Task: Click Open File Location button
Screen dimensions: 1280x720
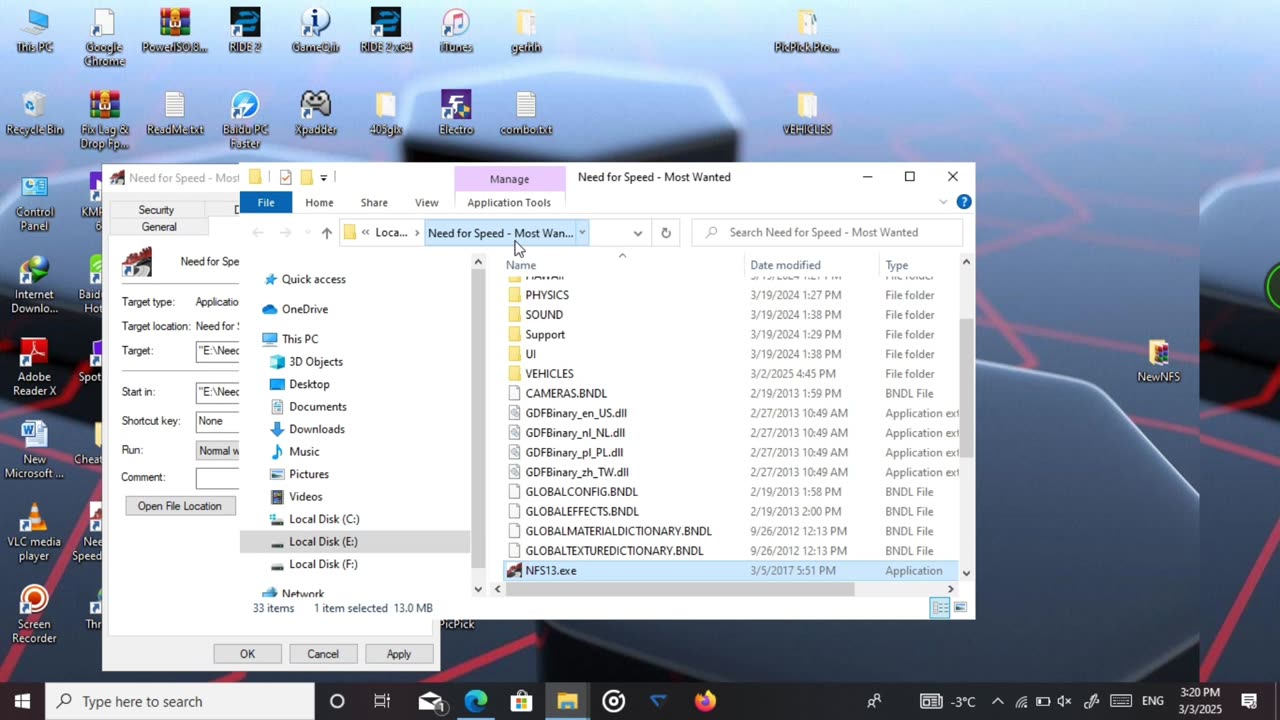Action: (179, 506)
